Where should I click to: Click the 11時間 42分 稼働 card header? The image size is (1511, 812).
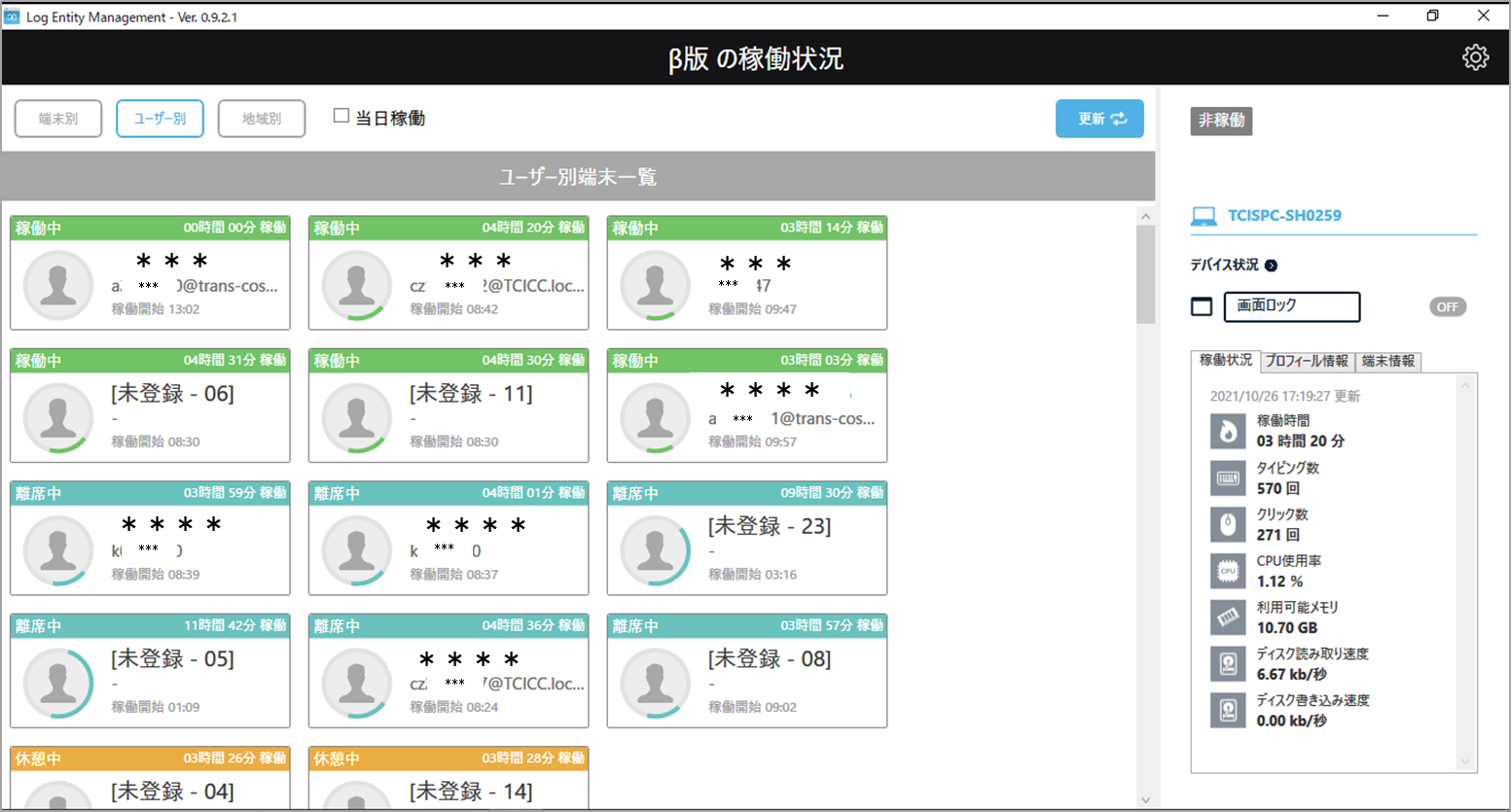(x=150, y=625)
